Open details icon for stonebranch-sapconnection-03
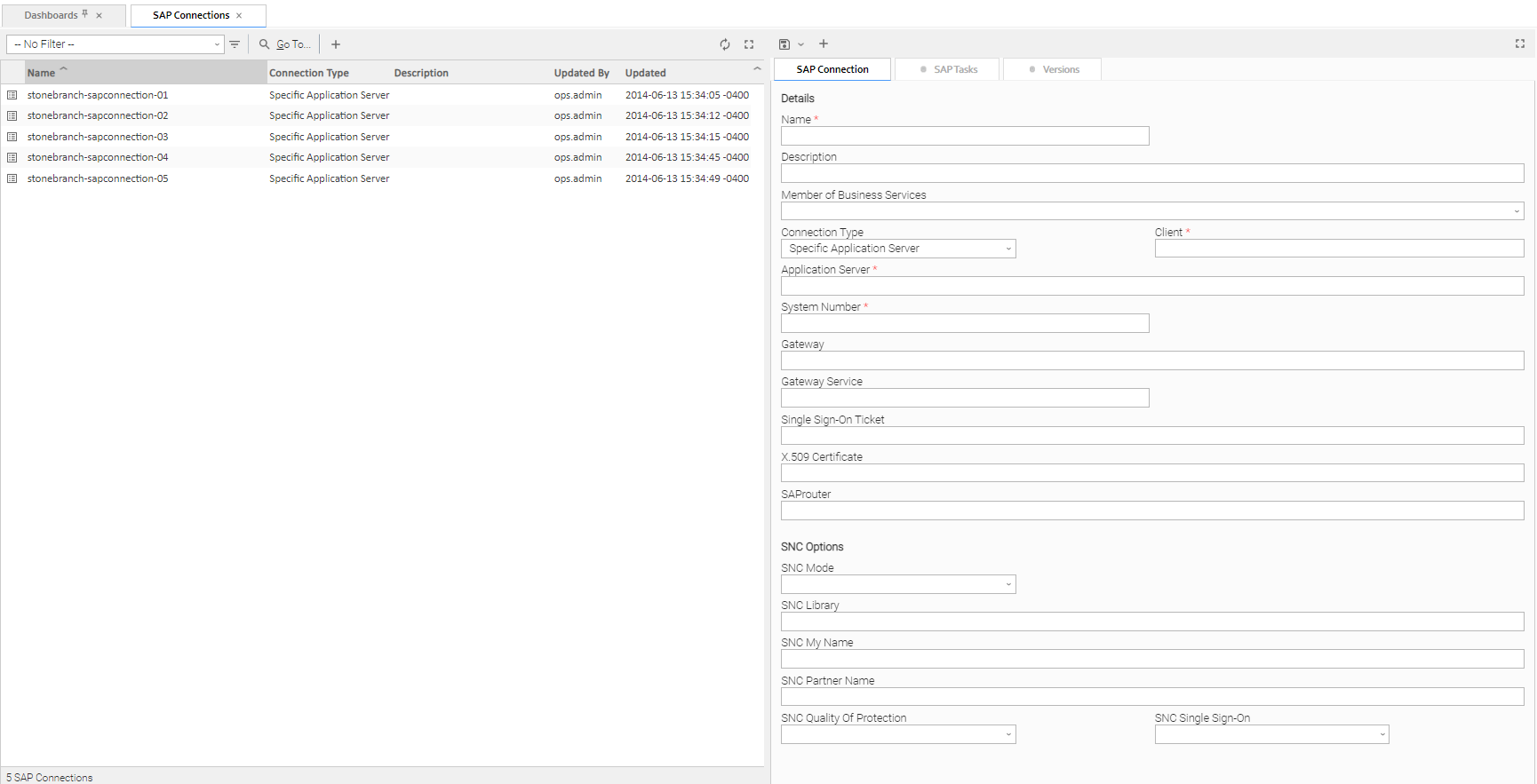Screen dimensions: 1537x784 click(12, 137)
